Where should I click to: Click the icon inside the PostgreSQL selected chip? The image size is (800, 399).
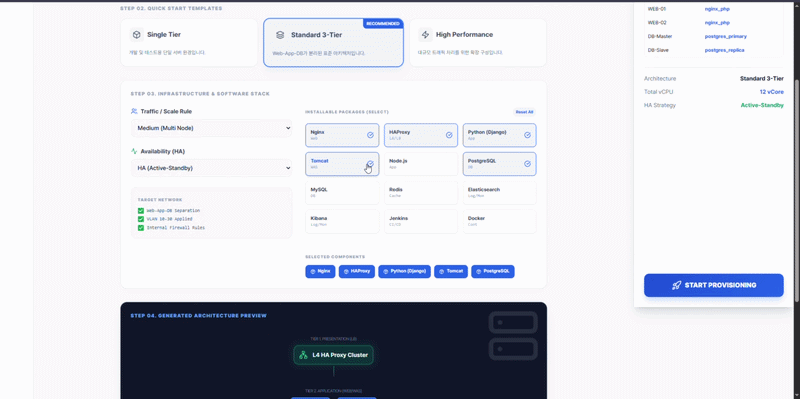(479, 271)
